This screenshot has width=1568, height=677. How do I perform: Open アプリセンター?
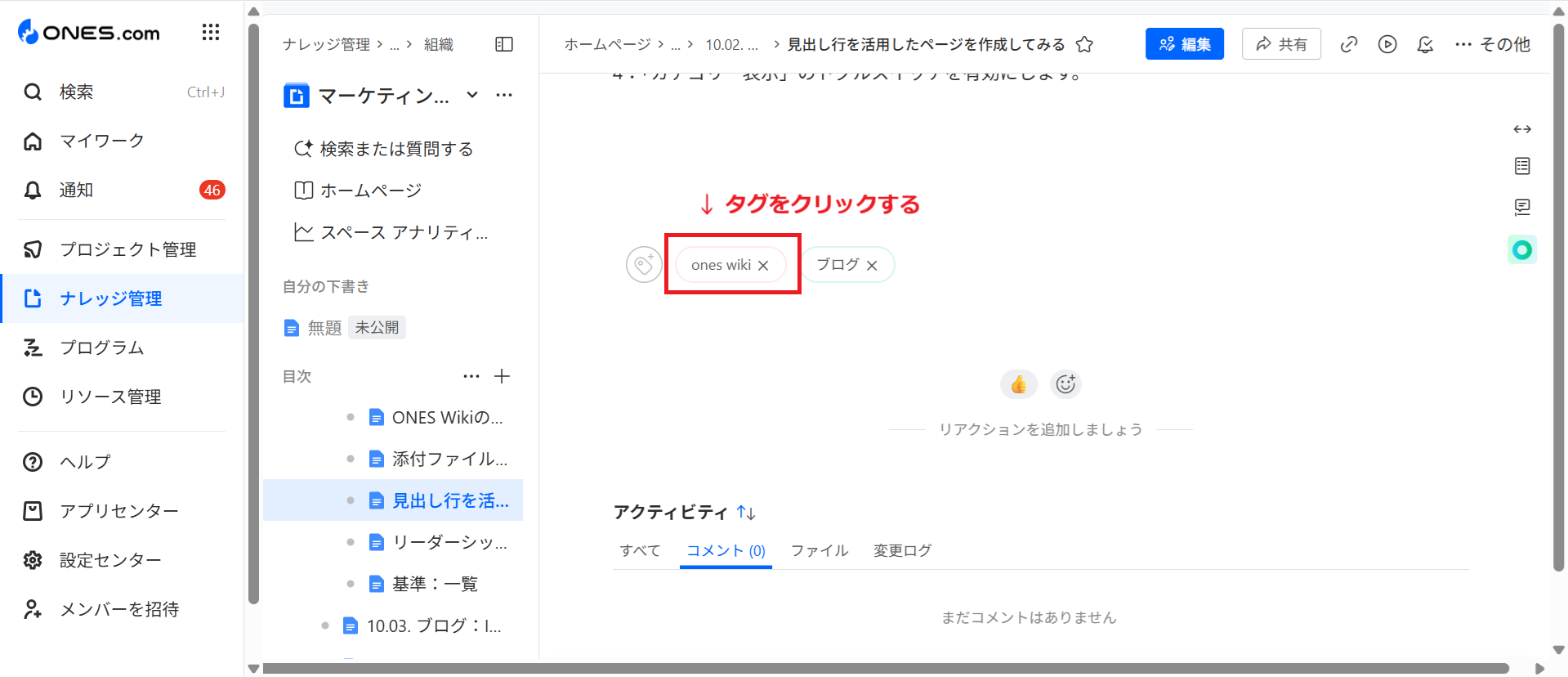(123, 511)
